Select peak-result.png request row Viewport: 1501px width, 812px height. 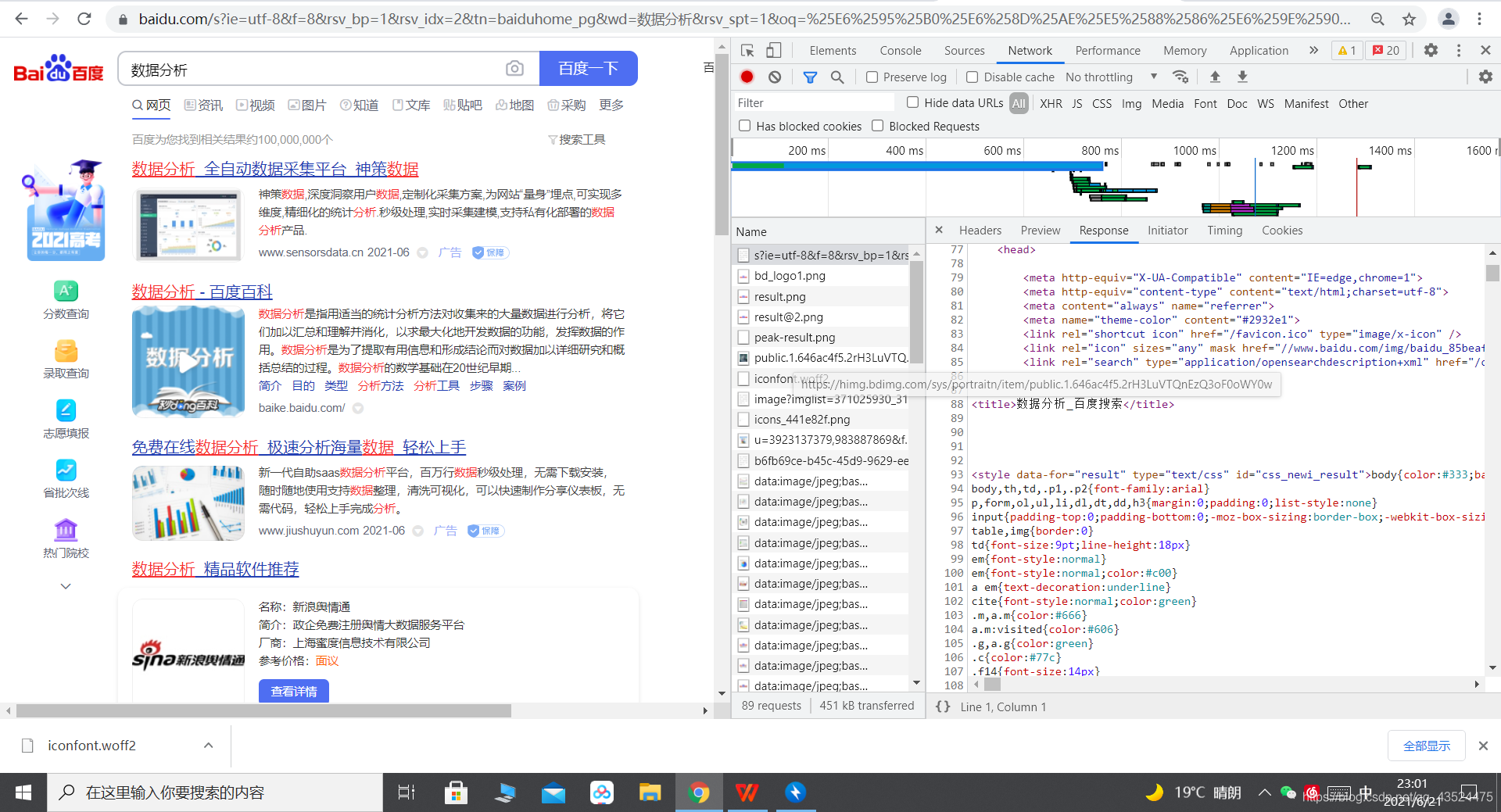pos(821,338)
